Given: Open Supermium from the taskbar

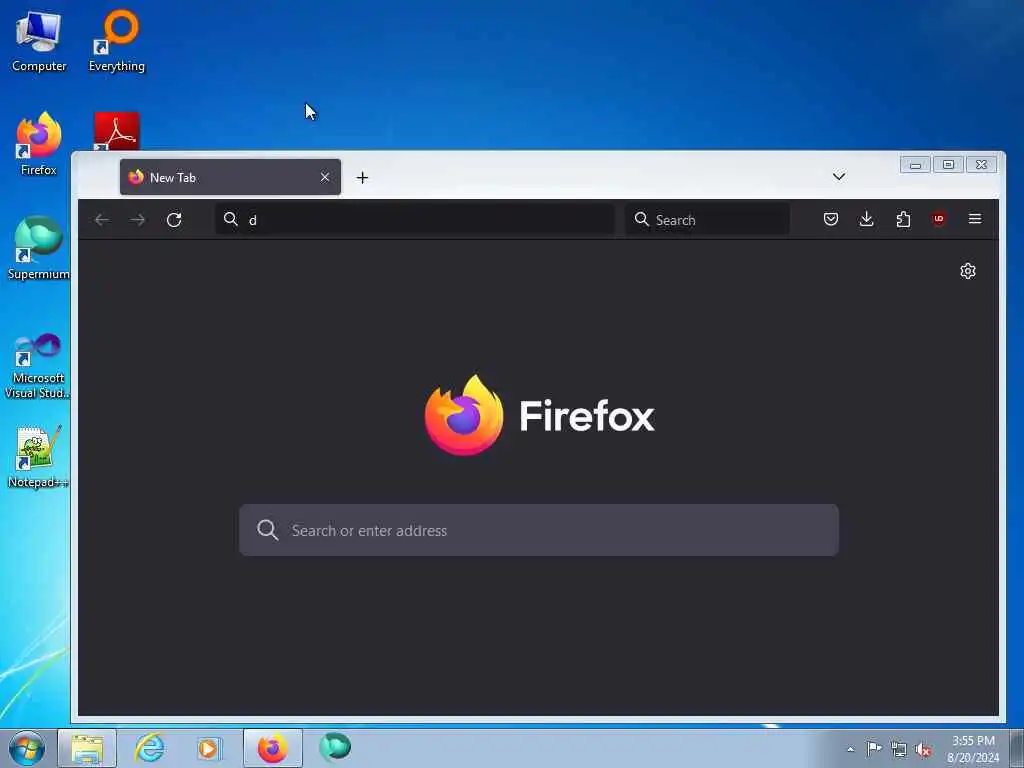Looking at the screenshot, I should point(335,748).
